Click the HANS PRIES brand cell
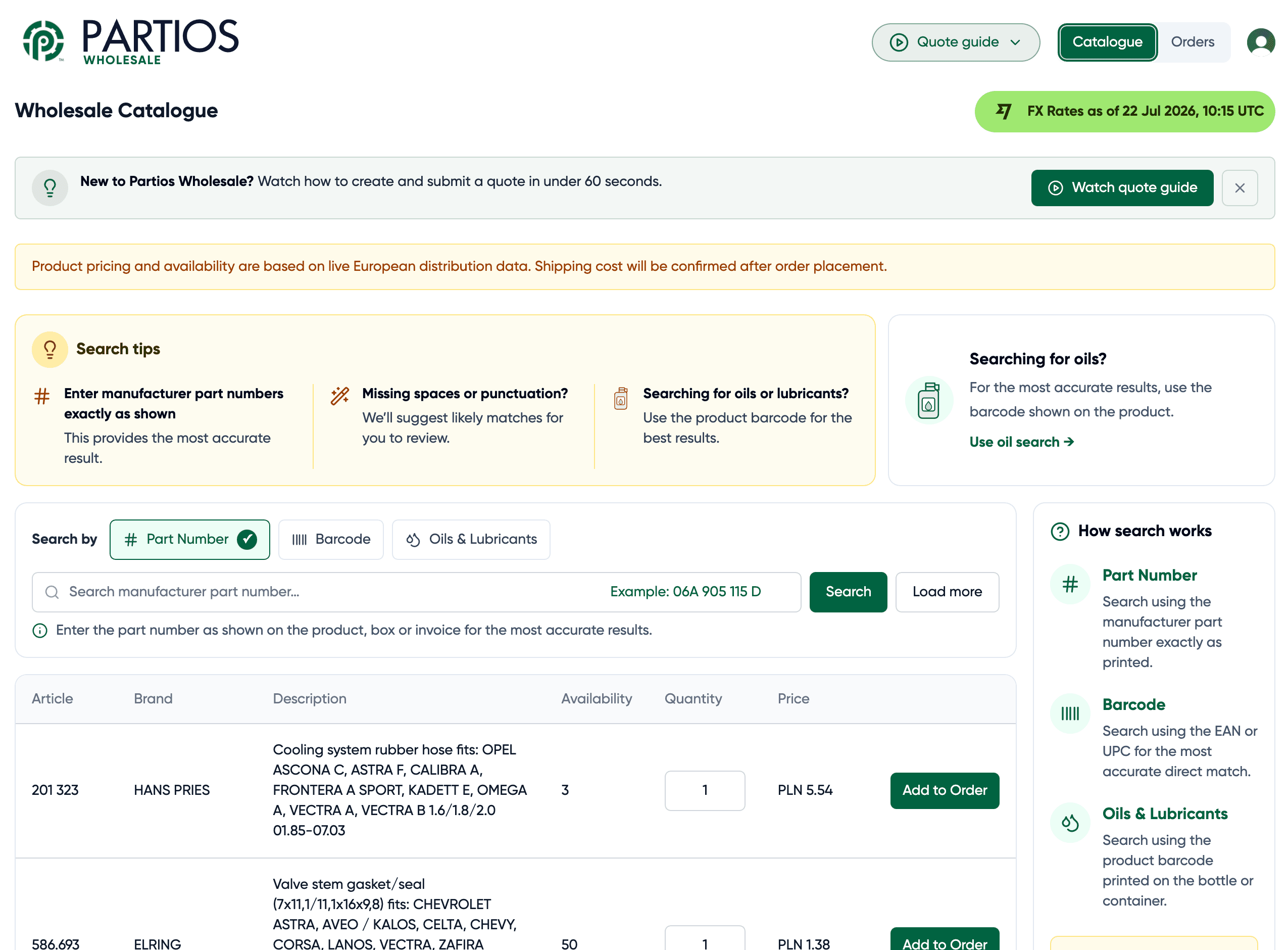This screenshot has height=950, width=1288. click(x=171, y=790)
